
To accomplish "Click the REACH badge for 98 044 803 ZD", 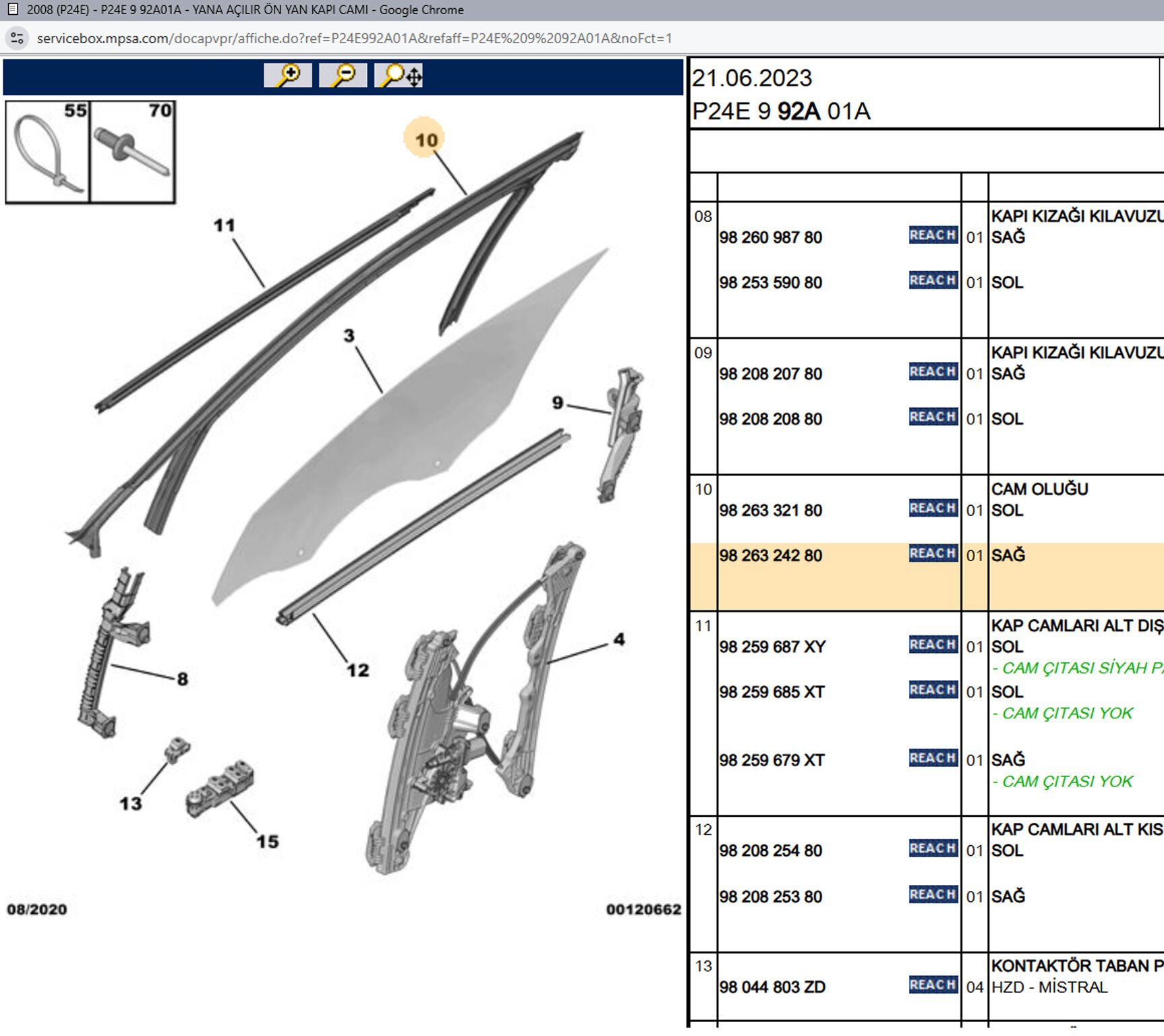I will (x=933, y=985).
